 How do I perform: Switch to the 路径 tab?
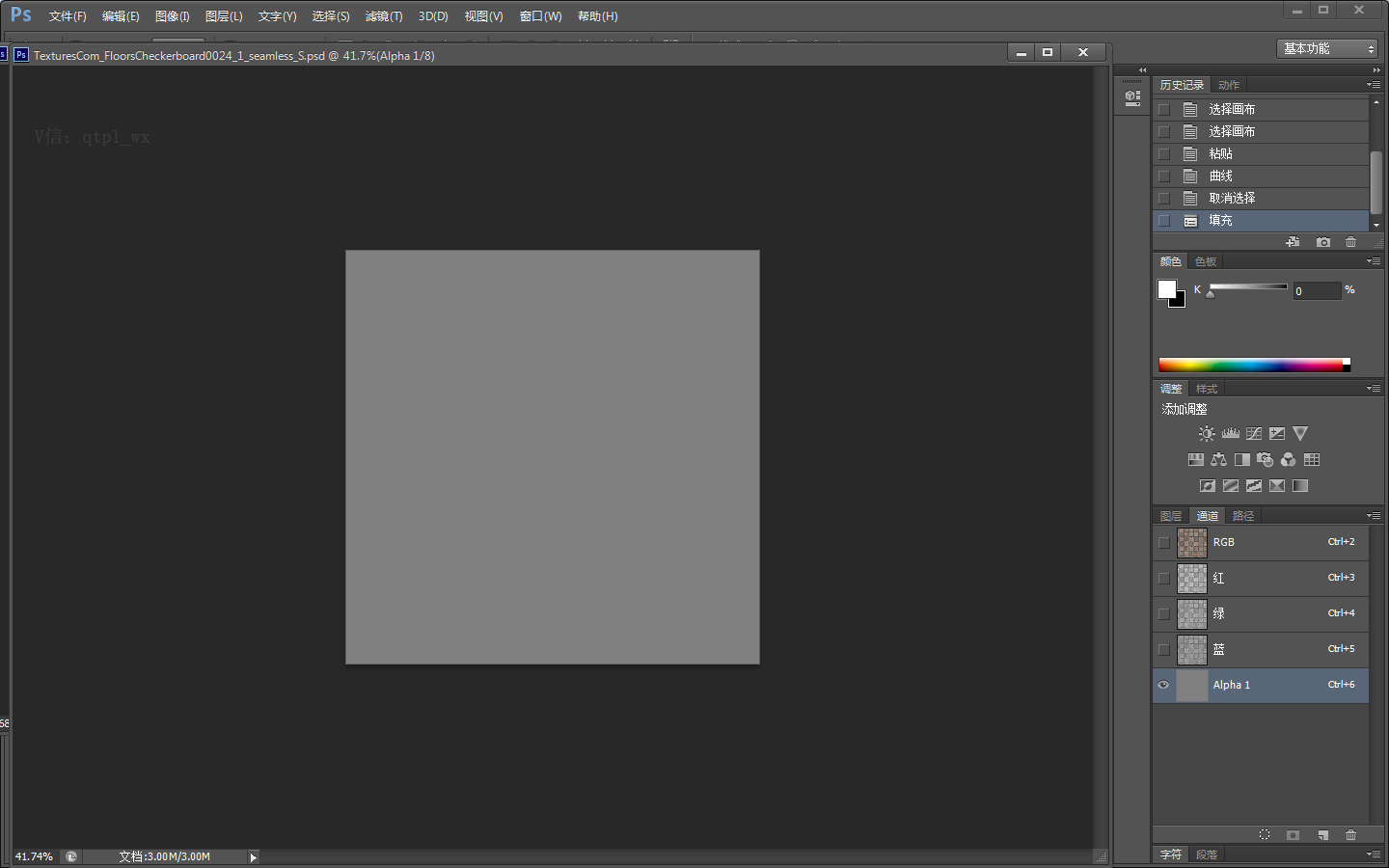(1243, 516)
